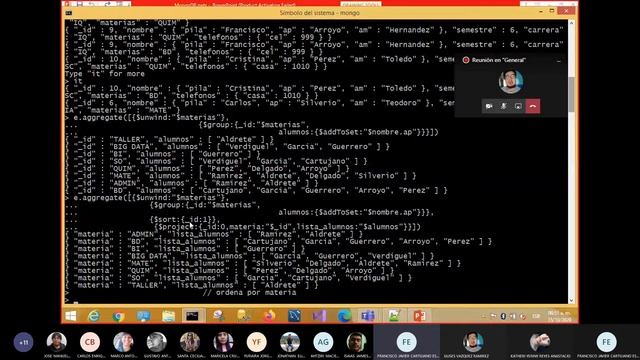Image resolution: width=640 pixels, height=360 pixels.
Task: Select Santa Cecilia participant avatar
Action: coord(190,342)
